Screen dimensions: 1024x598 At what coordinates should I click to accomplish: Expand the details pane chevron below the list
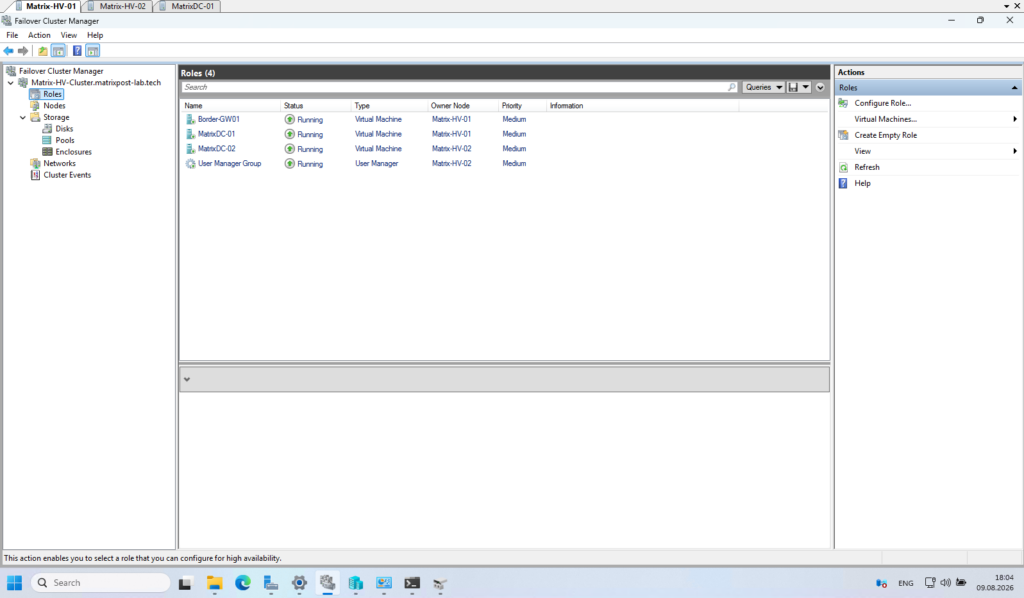click(187, 379)
